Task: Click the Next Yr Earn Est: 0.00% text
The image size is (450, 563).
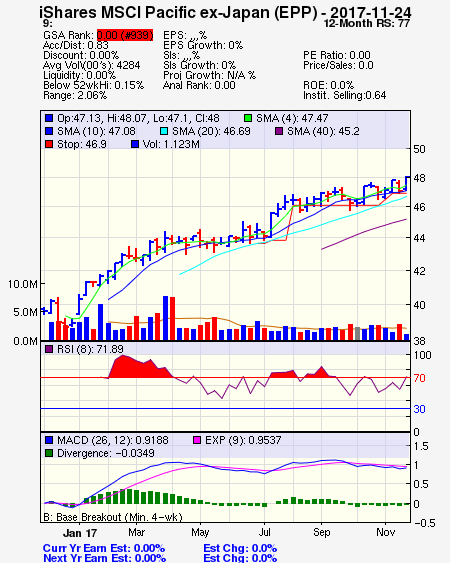Action: point(105,558)
